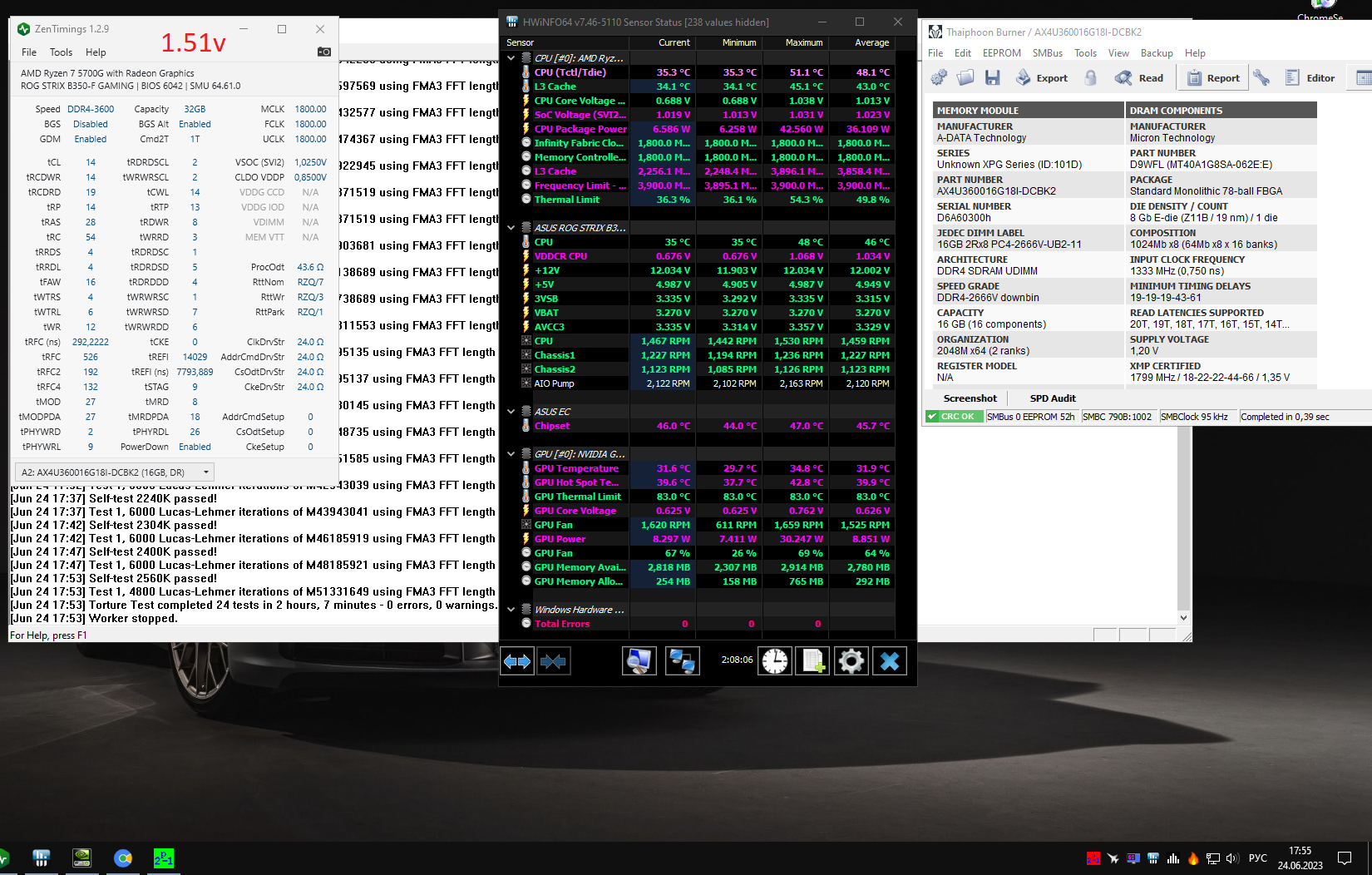Open ZenTimings File menu
Image resolution: width=1372 pixels, height=875 pixels.
point(29,52)
